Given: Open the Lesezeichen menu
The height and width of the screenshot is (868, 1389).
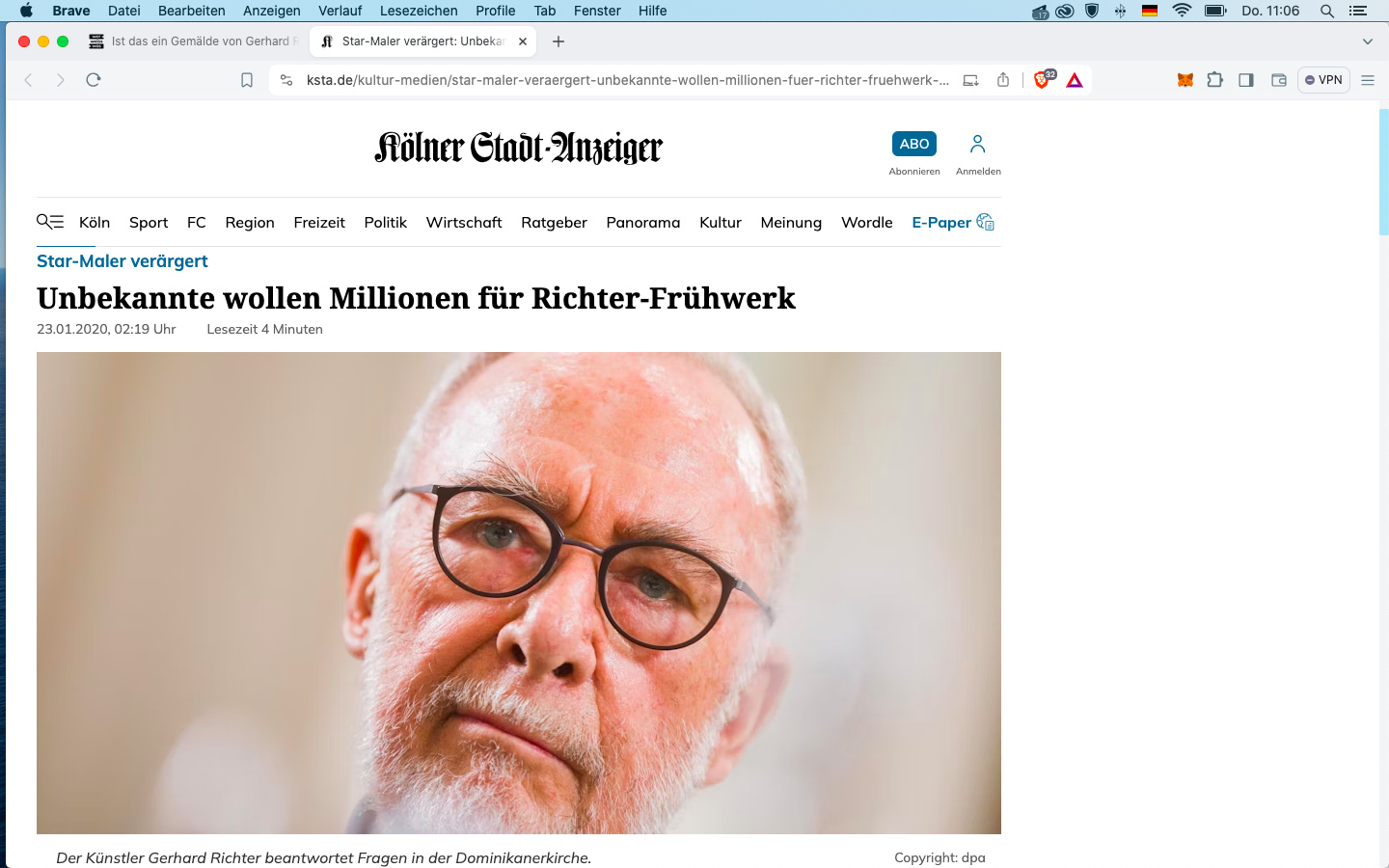Looking at the screenshot, I should pos(419,11).
